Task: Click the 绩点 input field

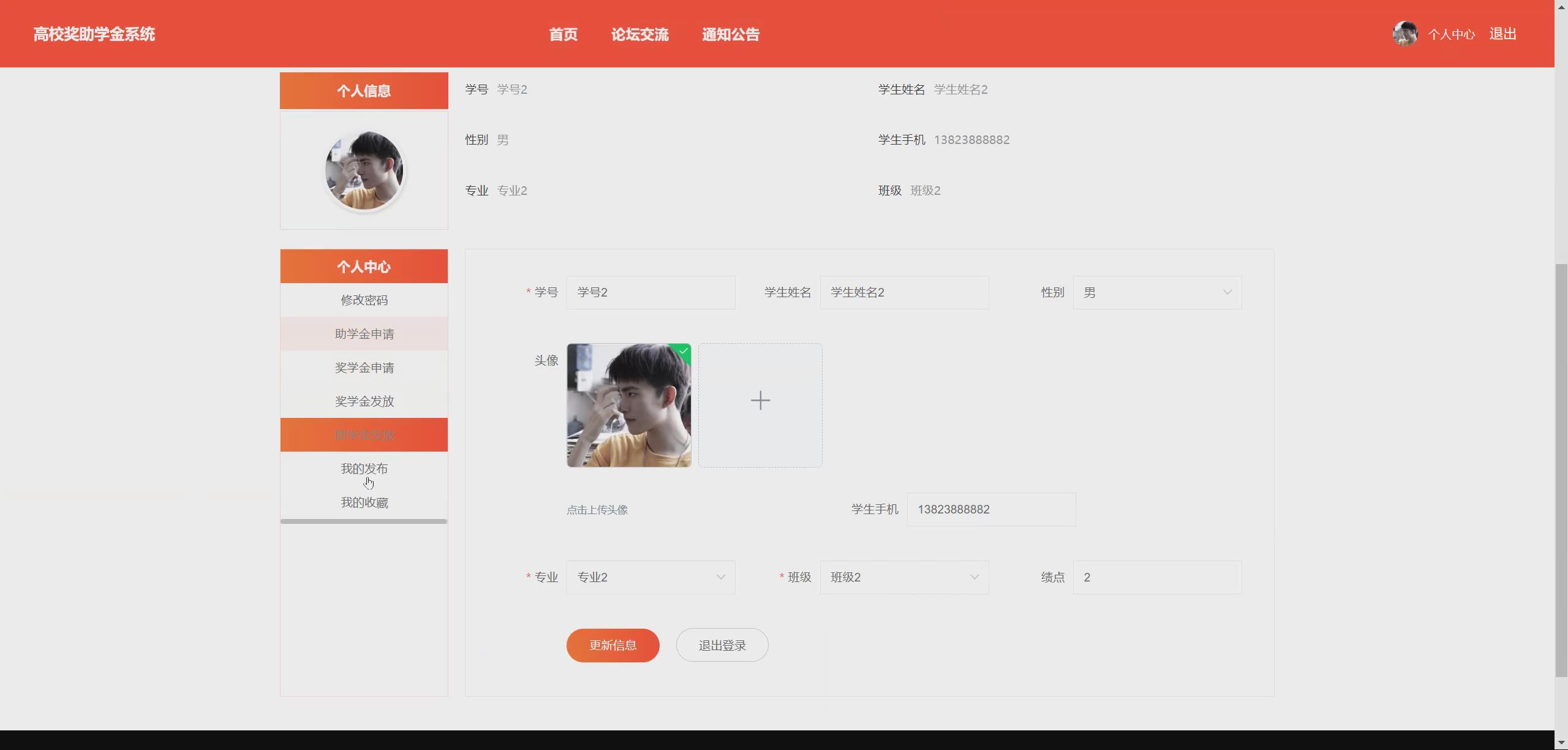Action: 1156,577
